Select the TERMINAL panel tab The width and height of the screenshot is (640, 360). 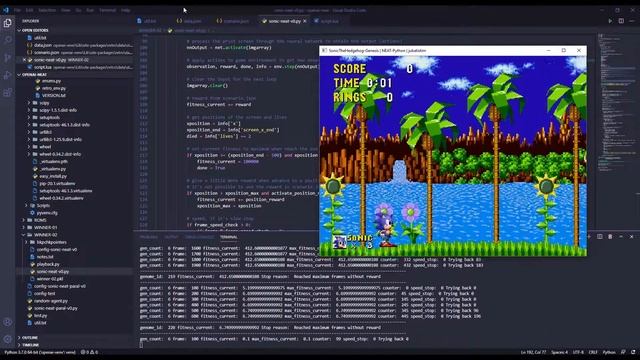[x=229, y=237]
